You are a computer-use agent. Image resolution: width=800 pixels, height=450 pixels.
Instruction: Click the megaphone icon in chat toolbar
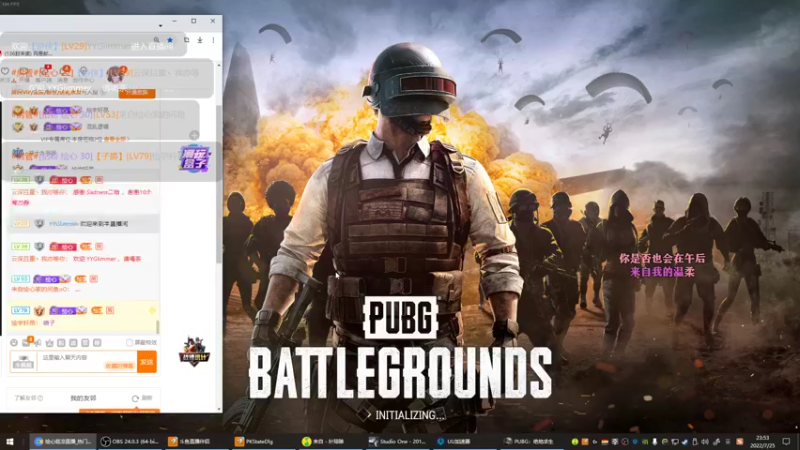tap(38, 343)
